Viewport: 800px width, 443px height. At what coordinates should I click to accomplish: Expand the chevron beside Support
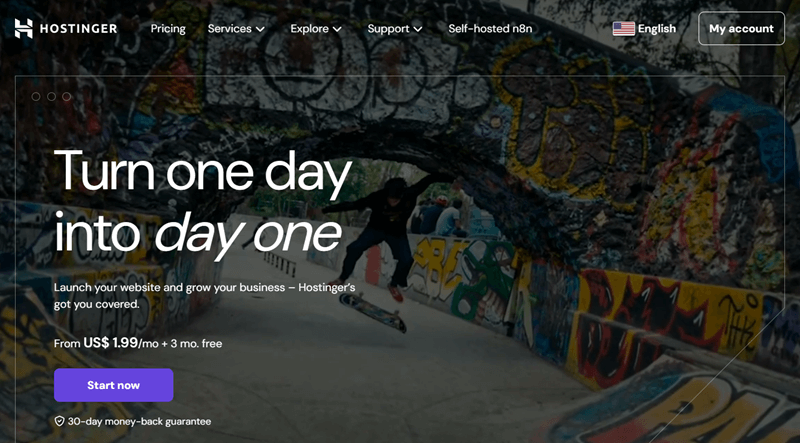[418, 30]
